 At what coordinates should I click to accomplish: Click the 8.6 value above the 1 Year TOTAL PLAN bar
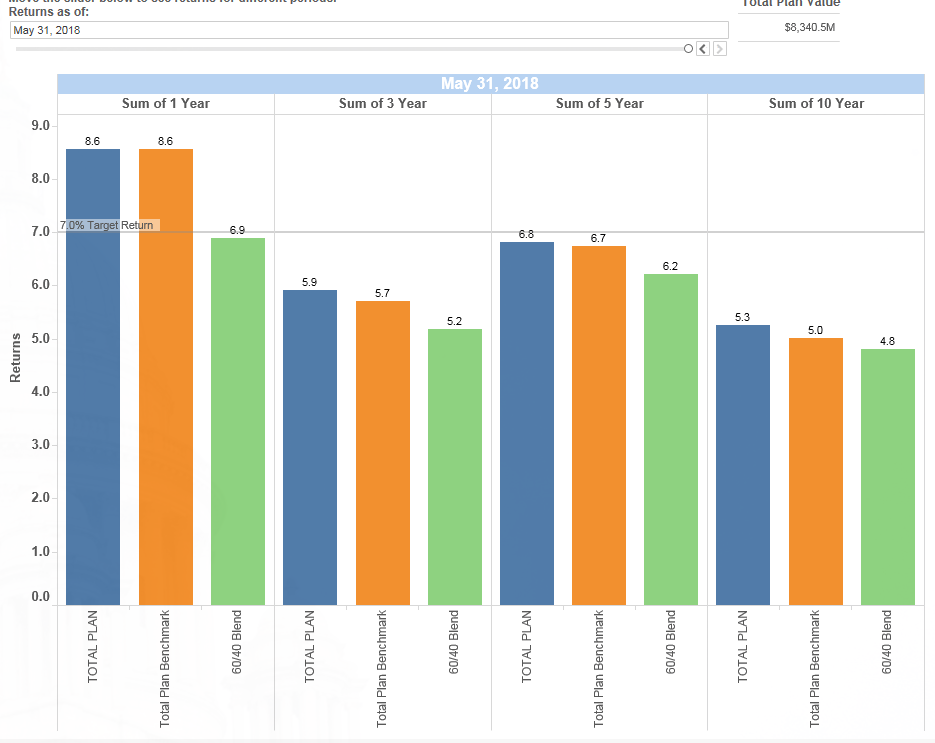pos(92,141)
